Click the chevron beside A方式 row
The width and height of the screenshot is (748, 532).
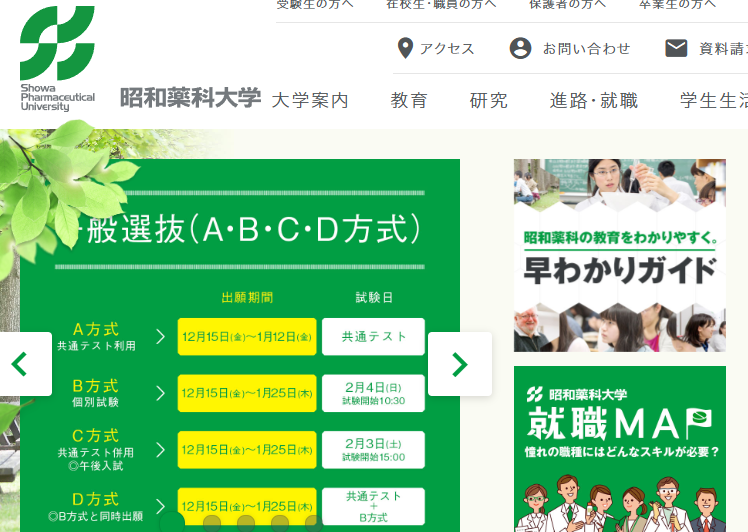161,337
